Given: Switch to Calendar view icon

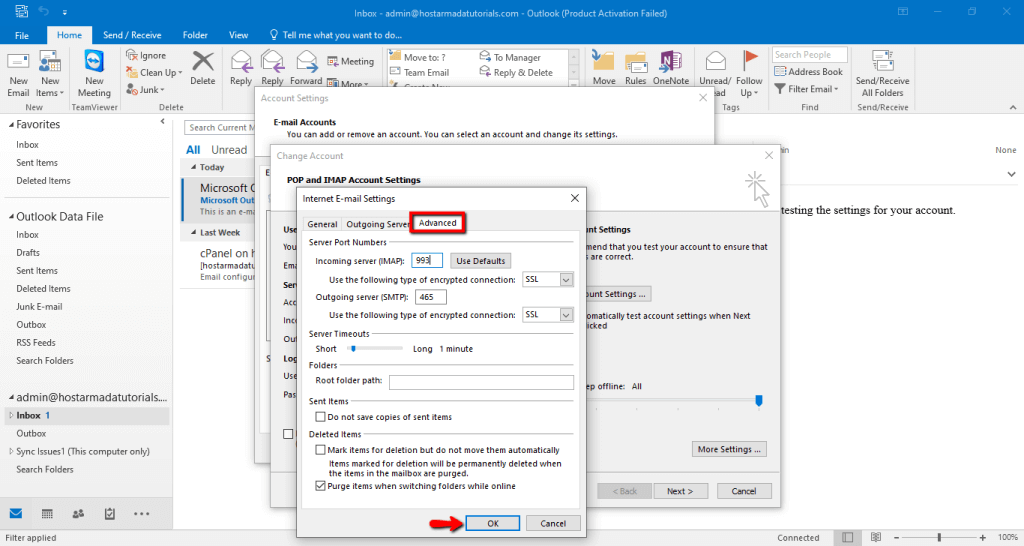Looking at the screenshot, I should [x=47, y=514].
